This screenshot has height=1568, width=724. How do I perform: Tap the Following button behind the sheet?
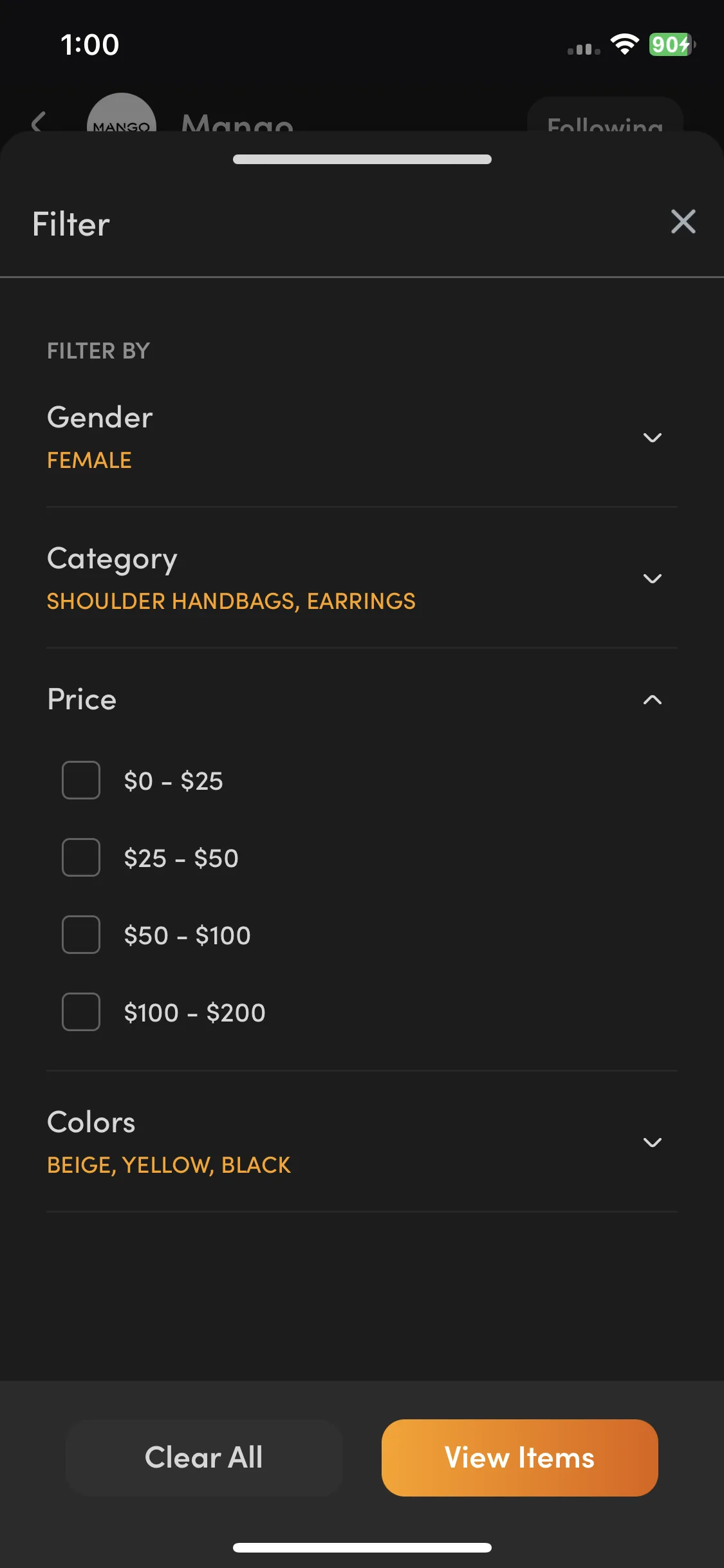[605, 116]
